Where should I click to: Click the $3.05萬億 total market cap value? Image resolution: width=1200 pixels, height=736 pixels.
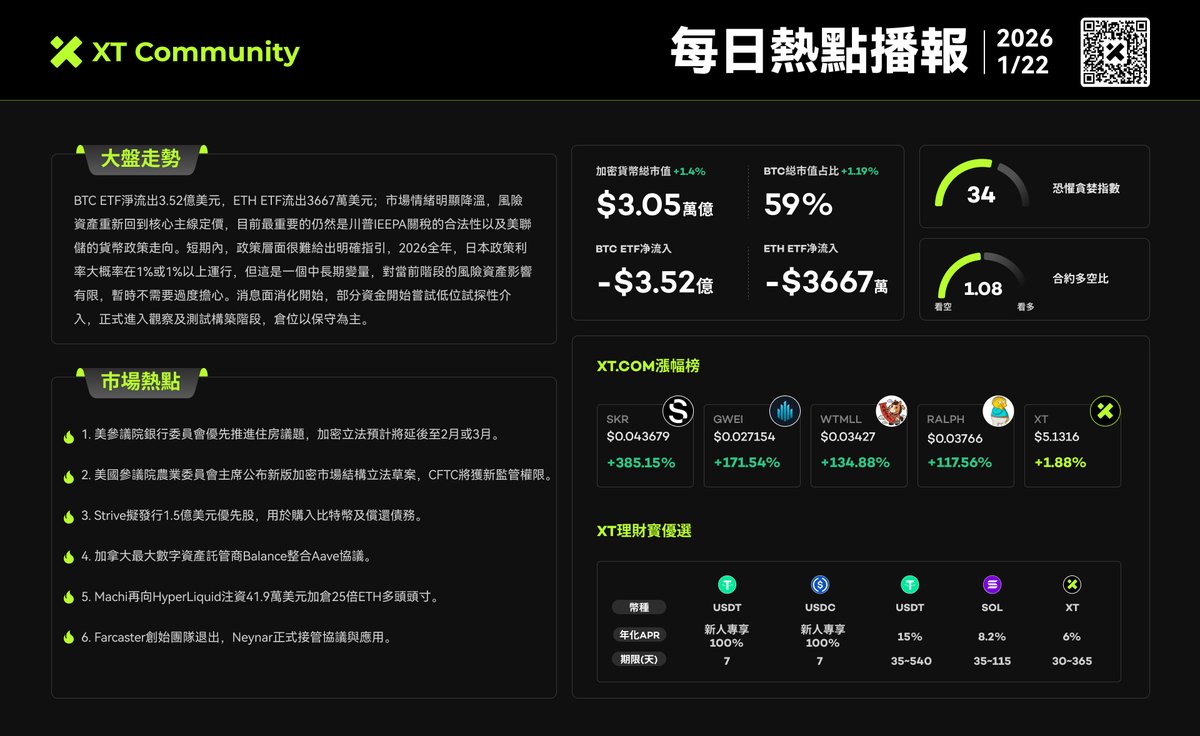(x=655, y=205)
